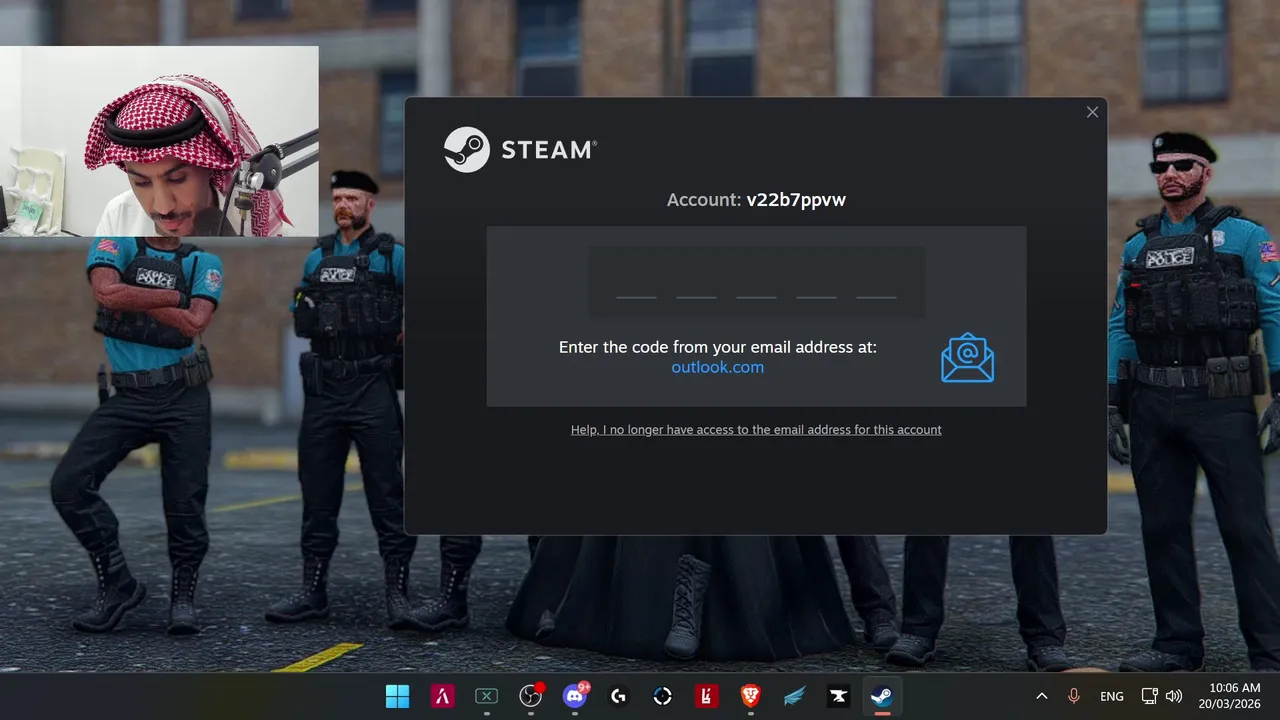This screenshot has width=1280, height=720.
Task: Click the microphone tray icon
Action: [x=1074, y=696]
